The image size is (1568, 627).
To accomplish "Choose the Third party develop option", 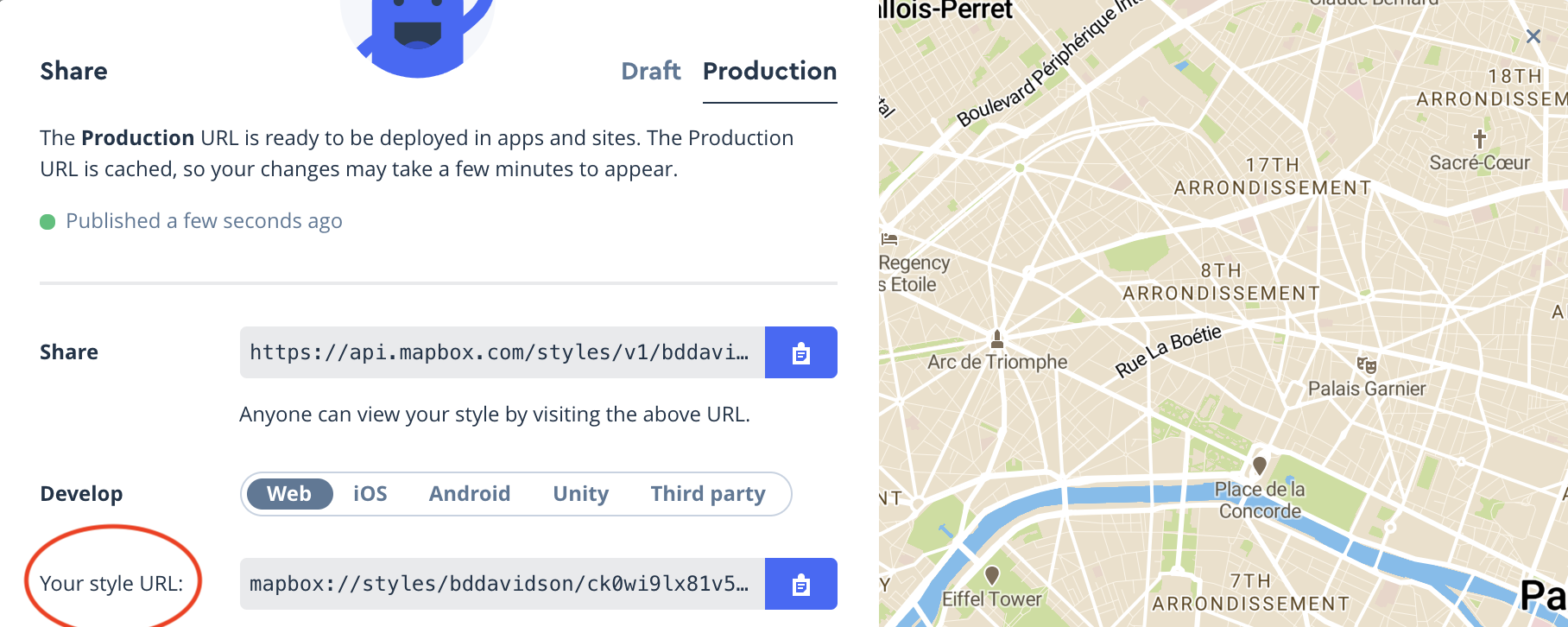I will point(708,494).
